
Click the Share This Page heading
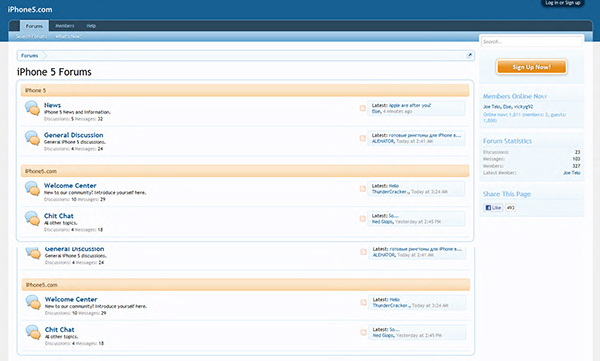tap(507, 194)
